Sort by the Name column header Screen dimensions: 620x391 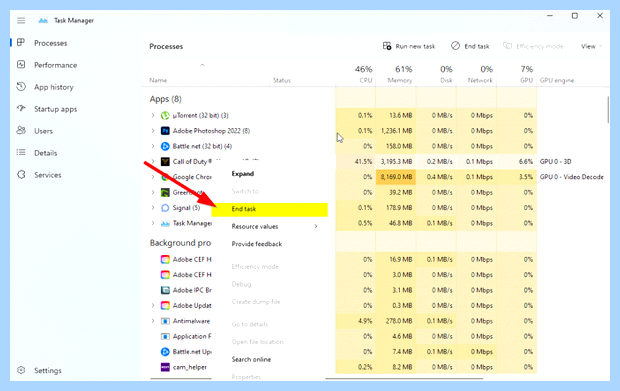(158, 80)
